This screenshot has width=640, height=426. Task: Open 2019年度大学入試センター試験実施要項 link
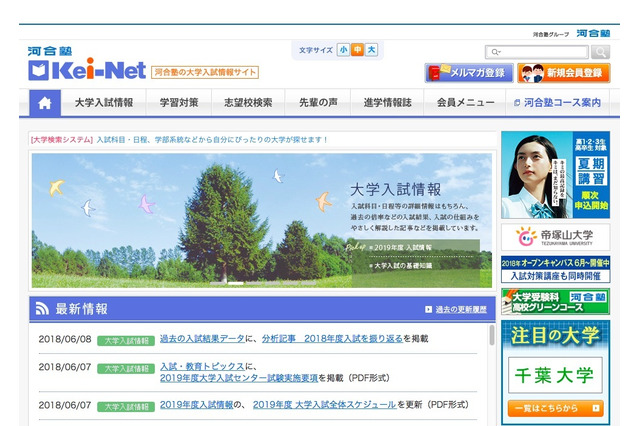click(239, 378)
